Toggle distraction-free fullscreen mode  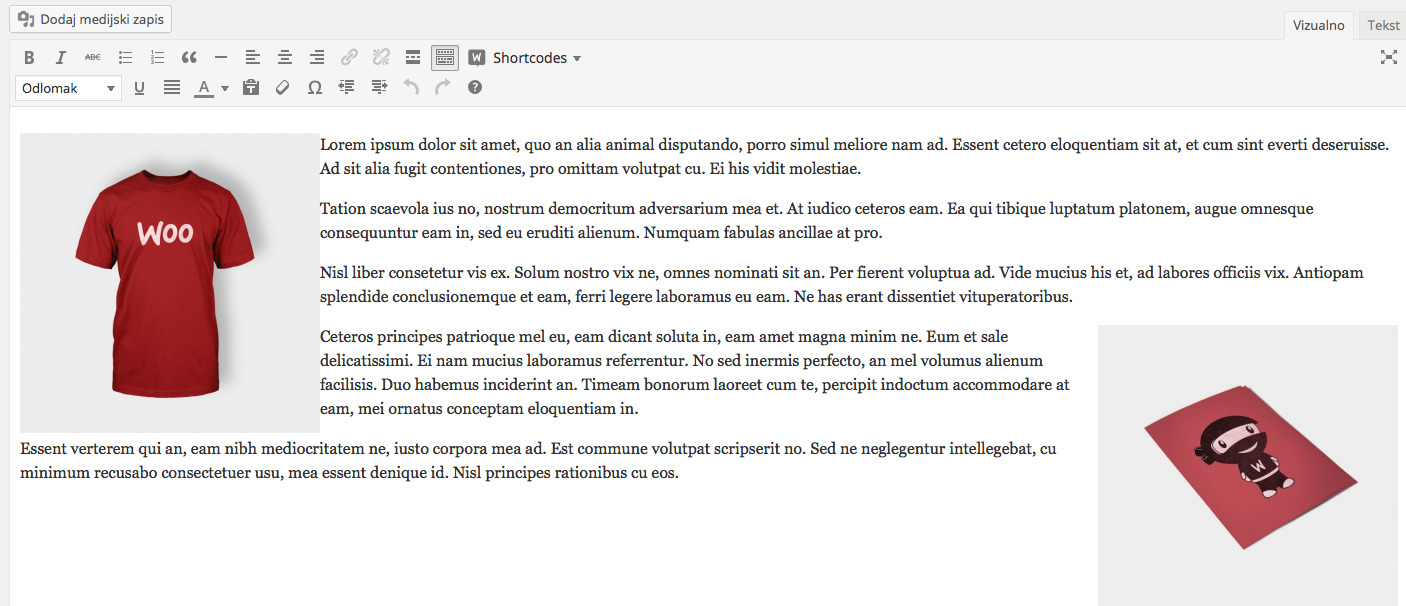tap(1388, 57)
